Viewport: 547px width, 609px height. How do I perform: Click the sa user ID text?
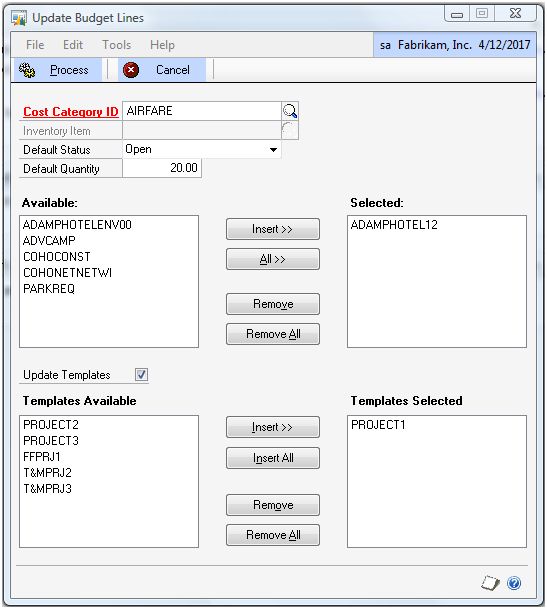point(385,45)
